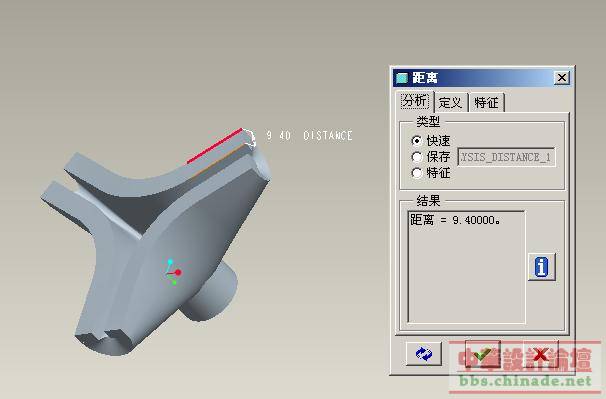The height and width of the screenshot is (399, 606).
Task: Select the 特征 radio option under 类型
Action: pos(416,173)
